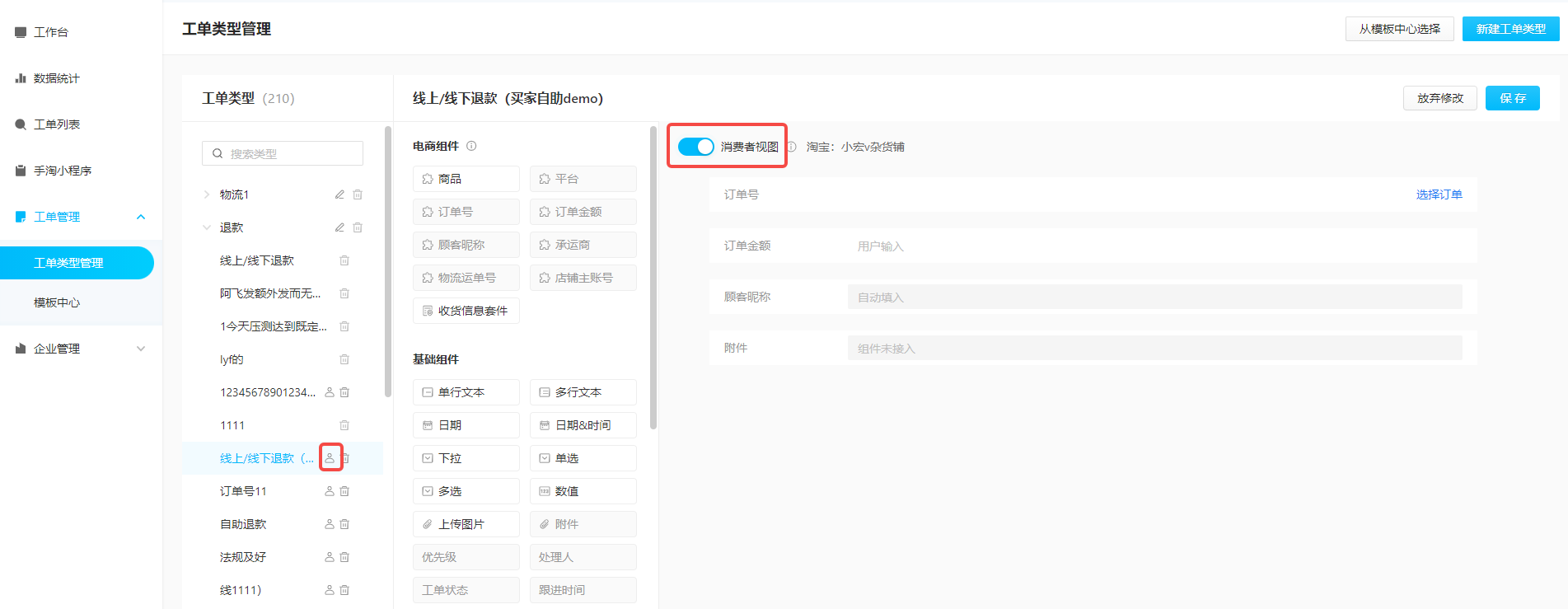
Task: Toggle the 消费者视图 switch
Action: (x=695, y=147)
